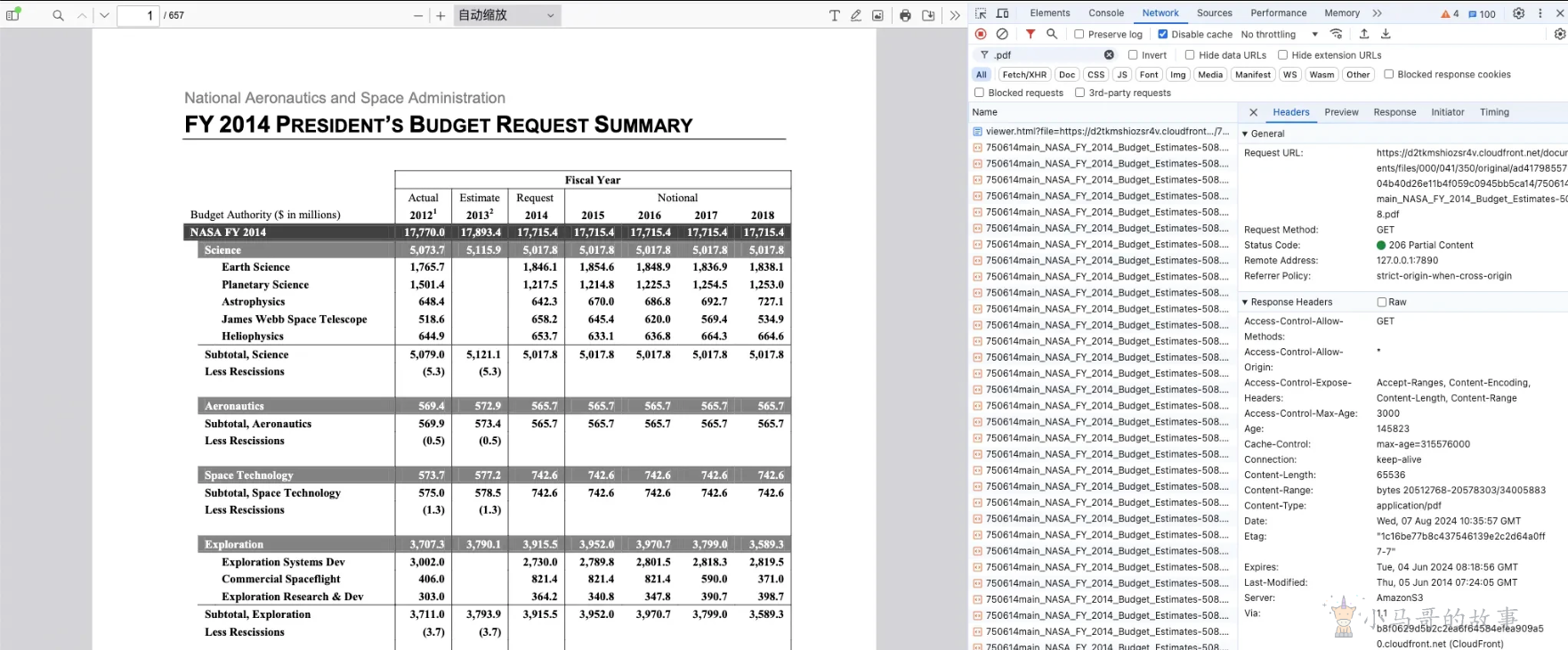
Task: Print the PDF document
Action: (905, 15)
